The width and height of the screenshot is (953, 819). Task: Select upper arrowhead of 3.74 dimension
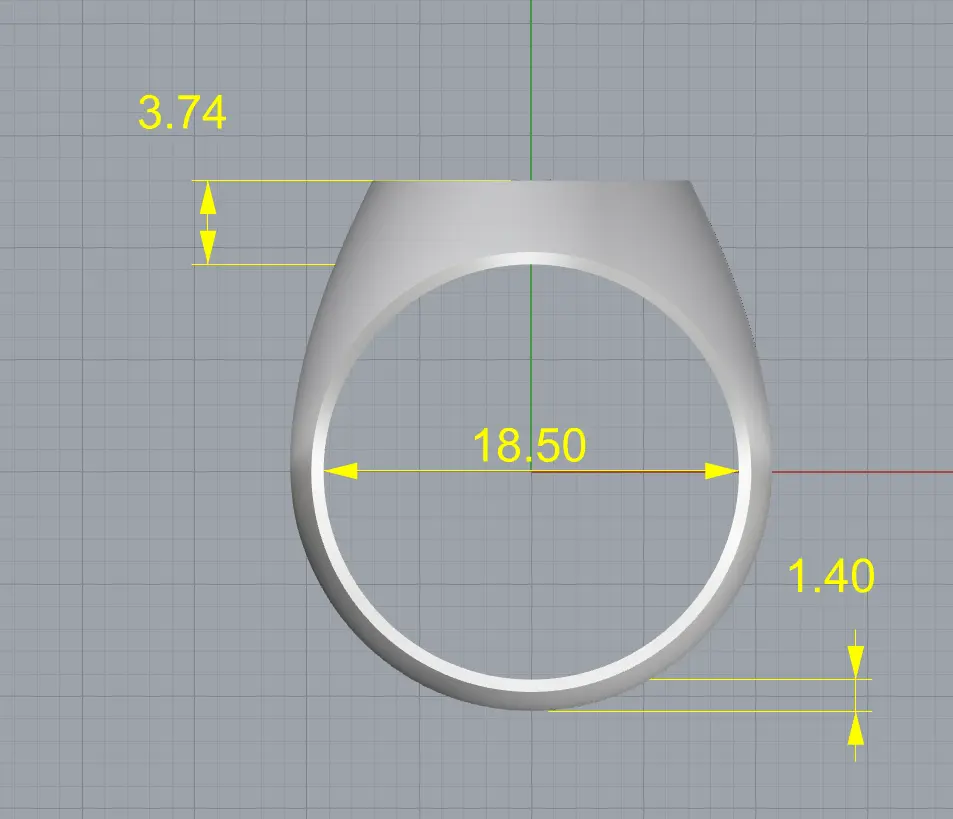[x=207, y=195]
